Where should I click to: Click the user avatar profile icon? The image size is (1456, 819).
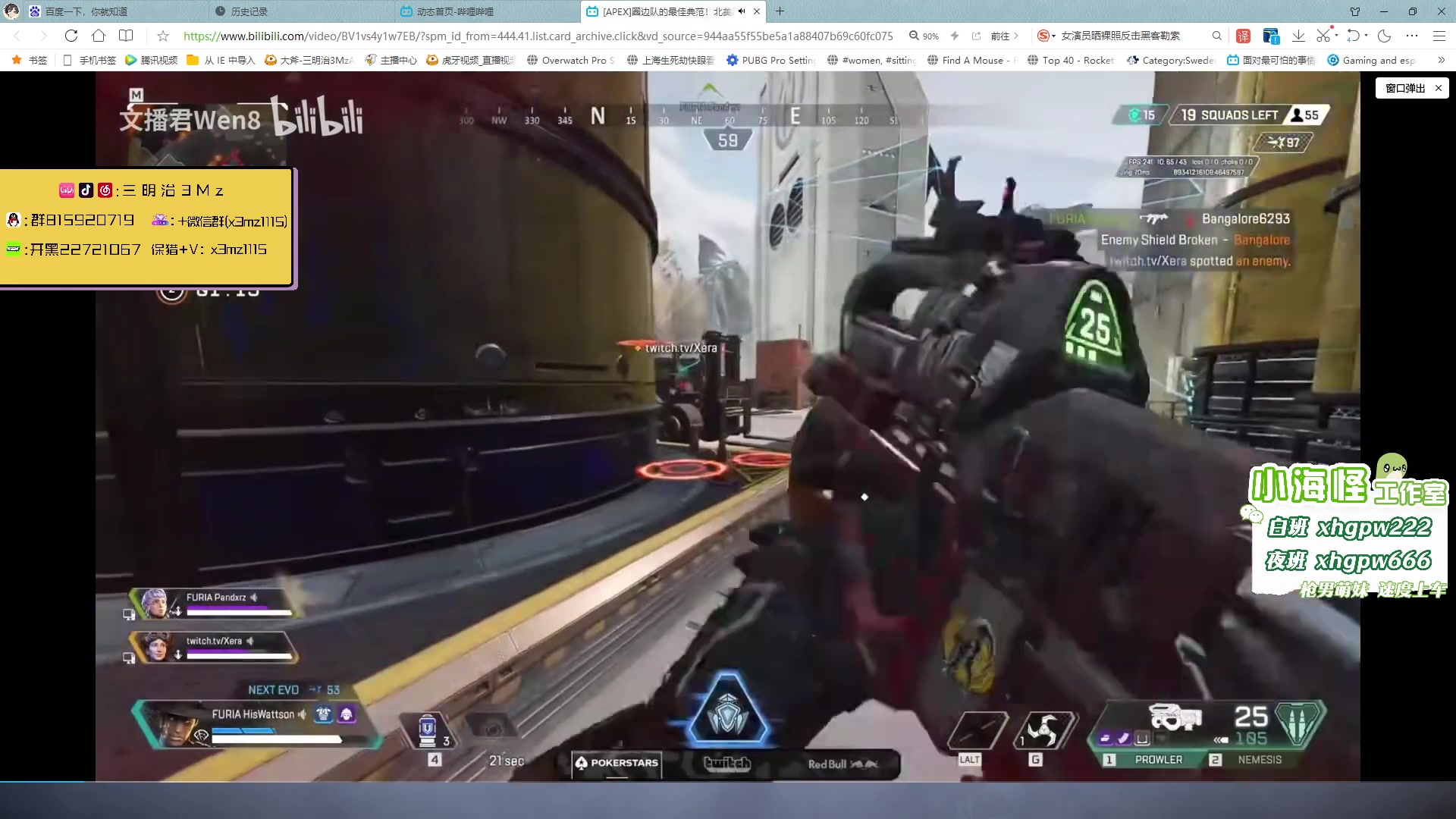pyautogui.click(x=11, y=11)
